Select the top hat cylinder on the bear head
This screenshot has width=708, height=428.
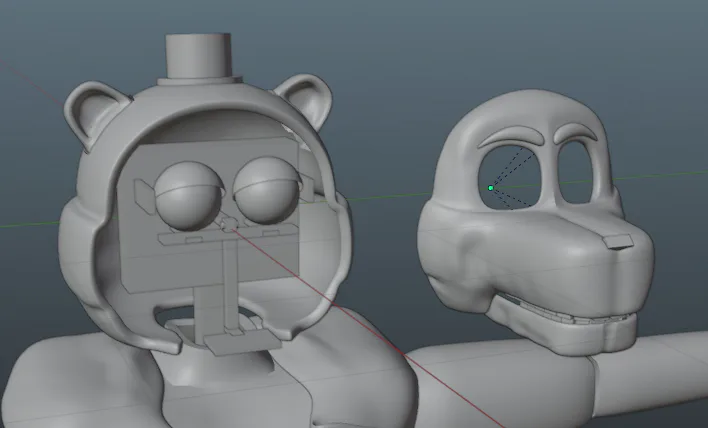pyautogui.click(x=199, y=59)
